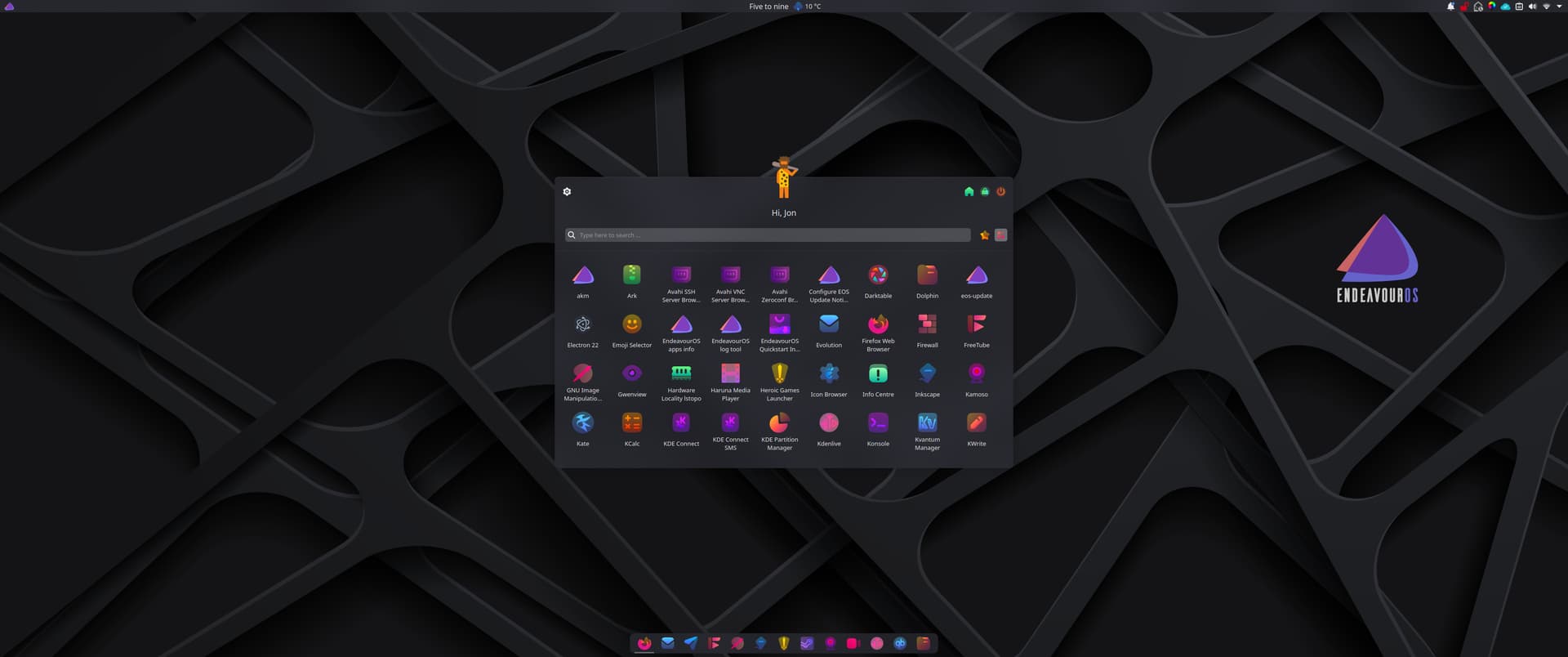Open Evolution in the launcher grid

(829, 332)
